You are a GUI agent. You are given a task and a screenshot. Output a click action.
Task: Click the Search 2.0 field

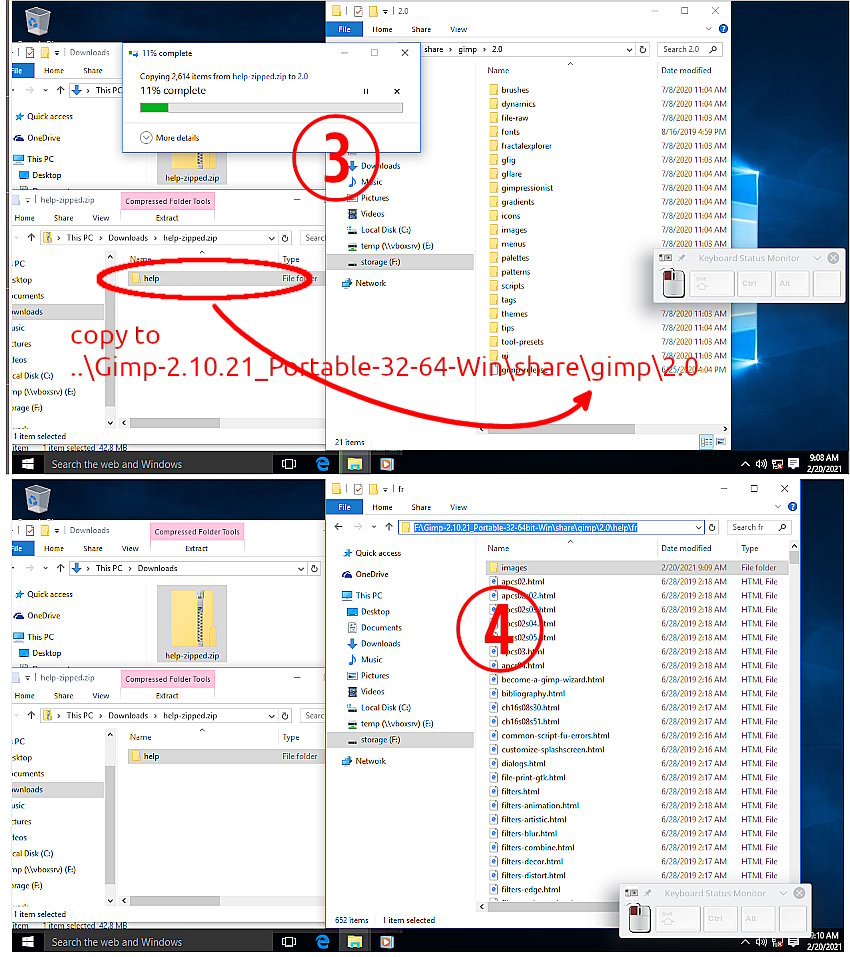pos(690,49)
